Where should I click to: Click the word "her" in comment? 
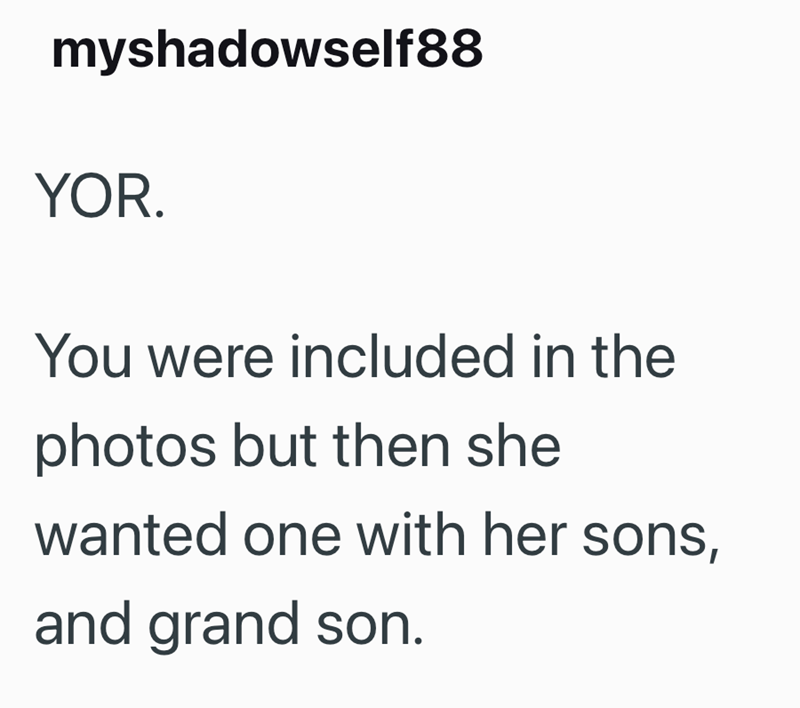point(524,534)
